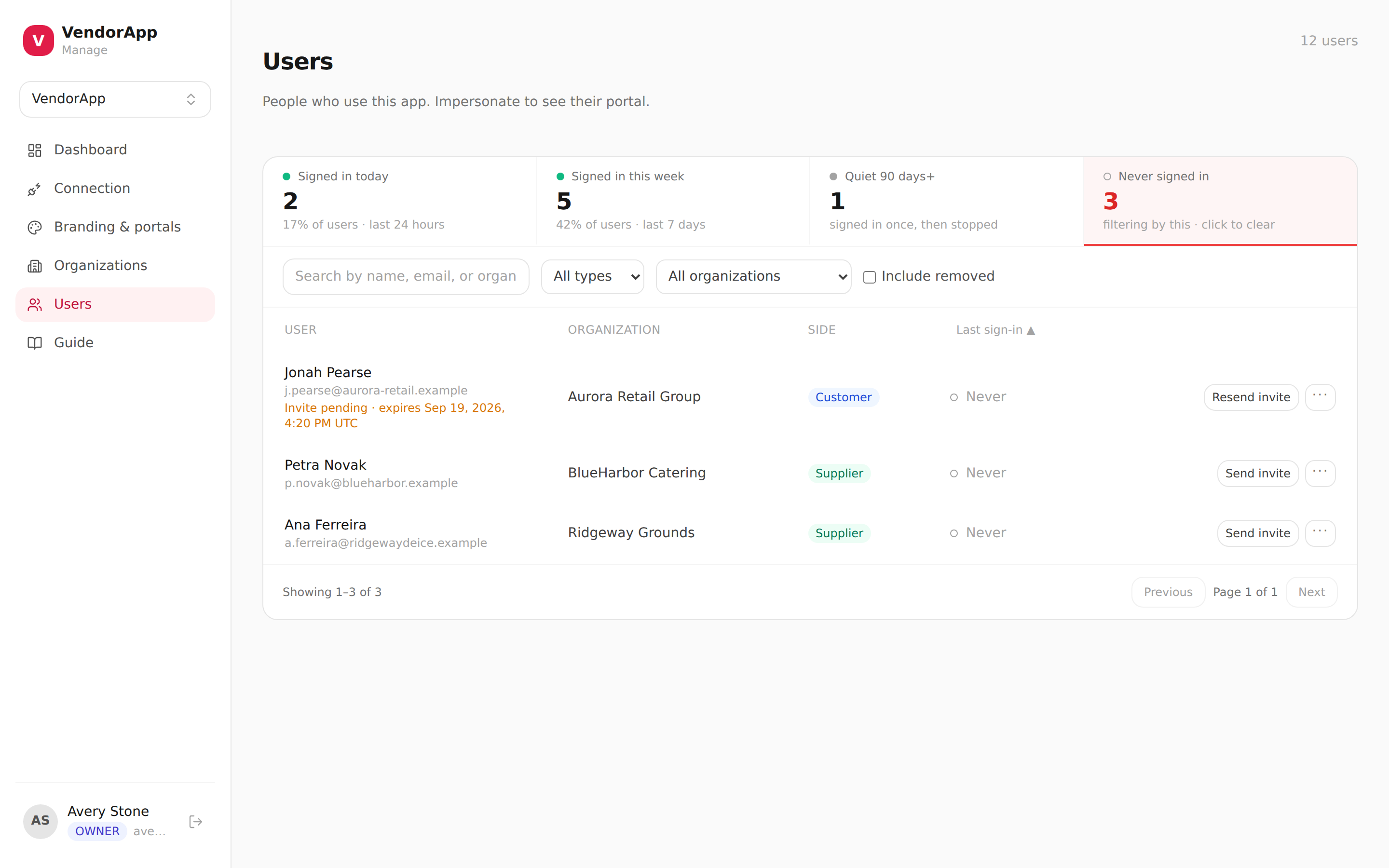Open more actions for Petra Novak
Image resolution: width=1389 pixels, height=868 pixels.
pos(1320,473)
